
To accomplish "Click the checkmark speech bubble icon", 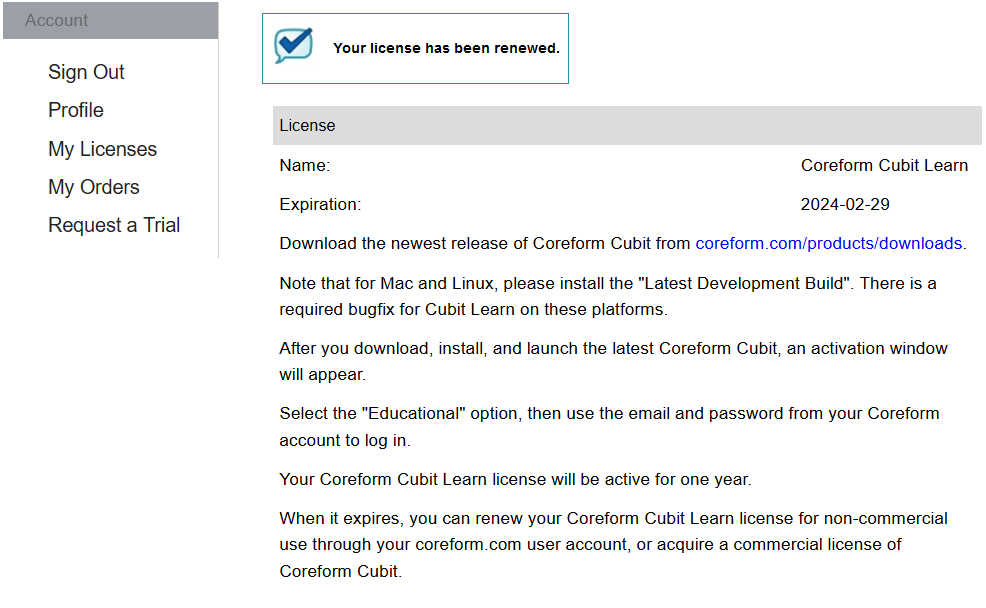I will coord(293,45).
